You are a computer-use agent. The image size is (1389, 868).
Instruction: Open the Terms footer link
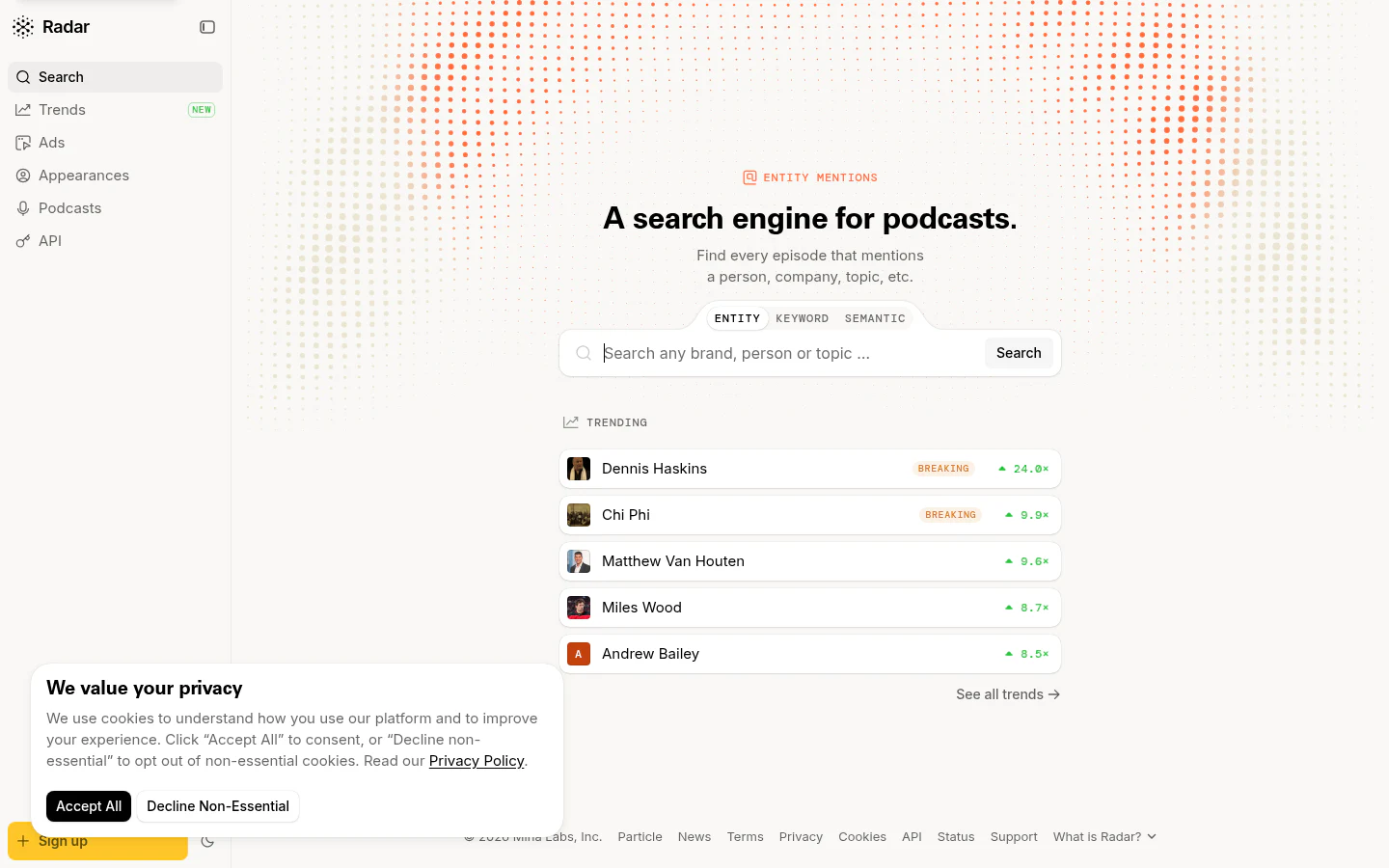click(745, 837)
